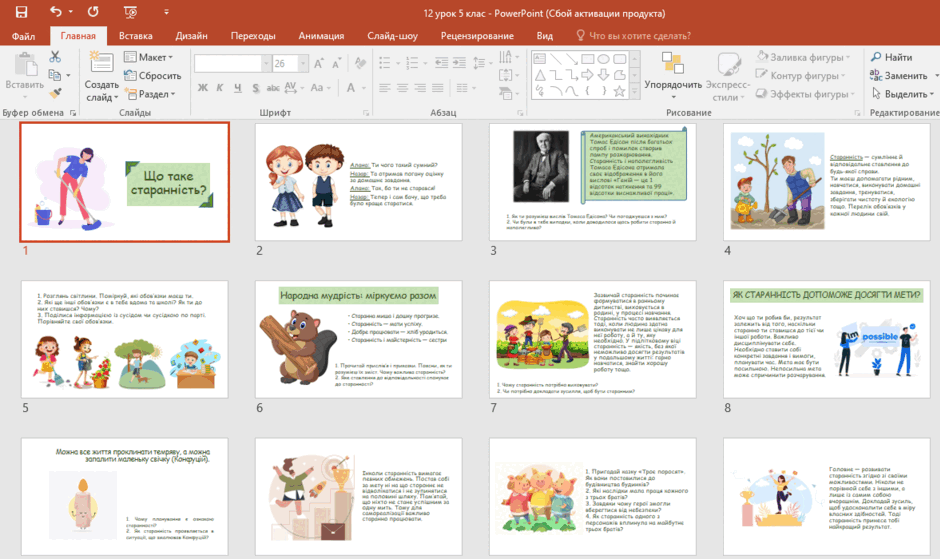Open Контур фигуры outline color
The width and height of the screenshot is (940, 559).
pyautogui.click(x=800, y=76)
